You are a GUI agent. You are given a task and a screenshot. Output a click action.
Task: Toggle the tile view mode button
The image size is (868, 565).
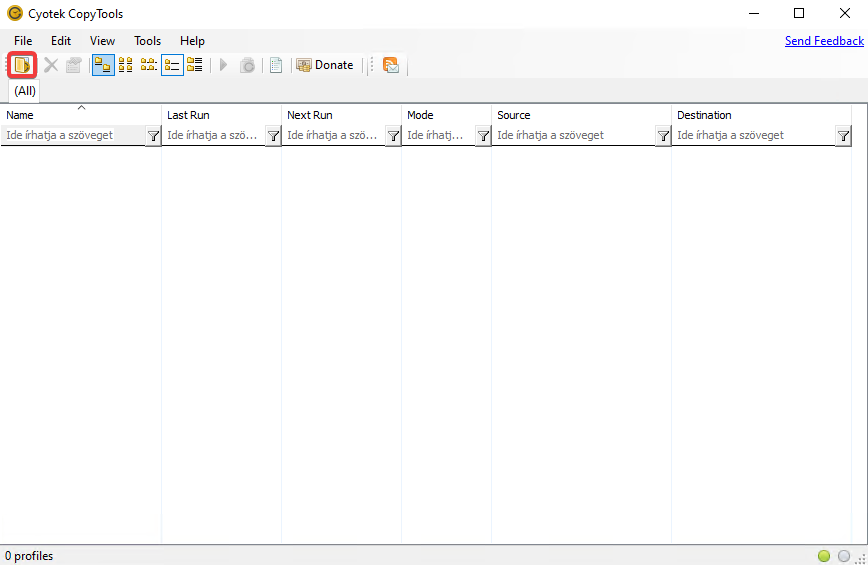[195, 65]
